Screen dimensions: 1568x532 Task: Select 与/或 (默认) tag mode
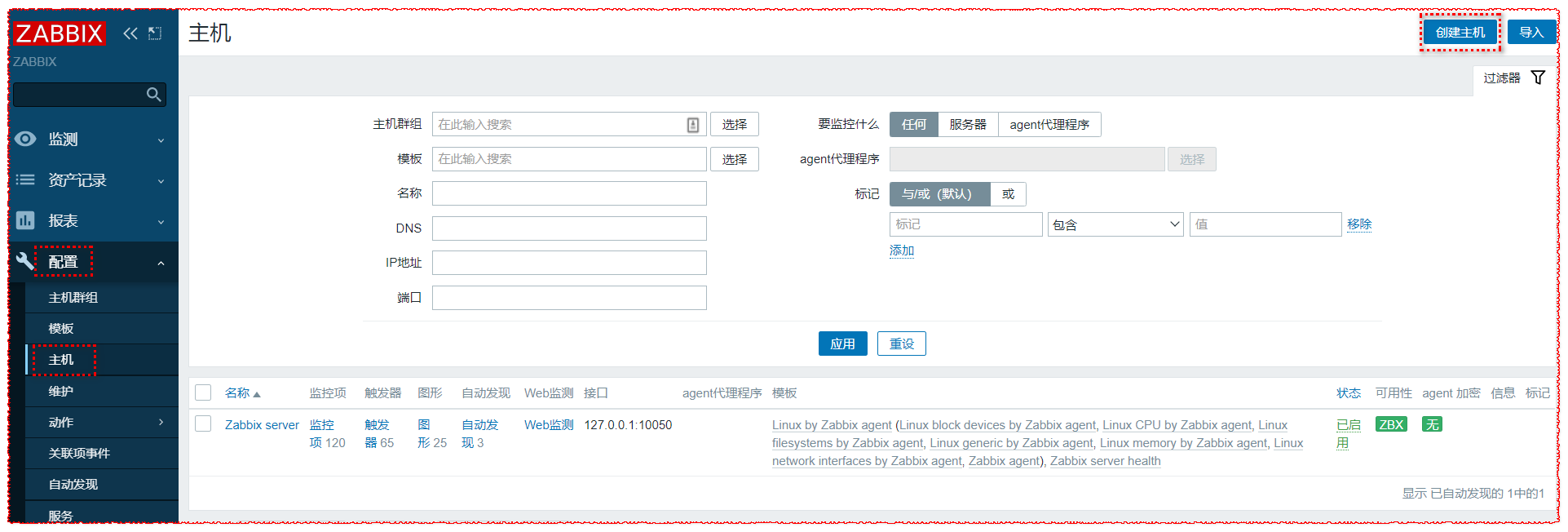[x=939, y=193]
